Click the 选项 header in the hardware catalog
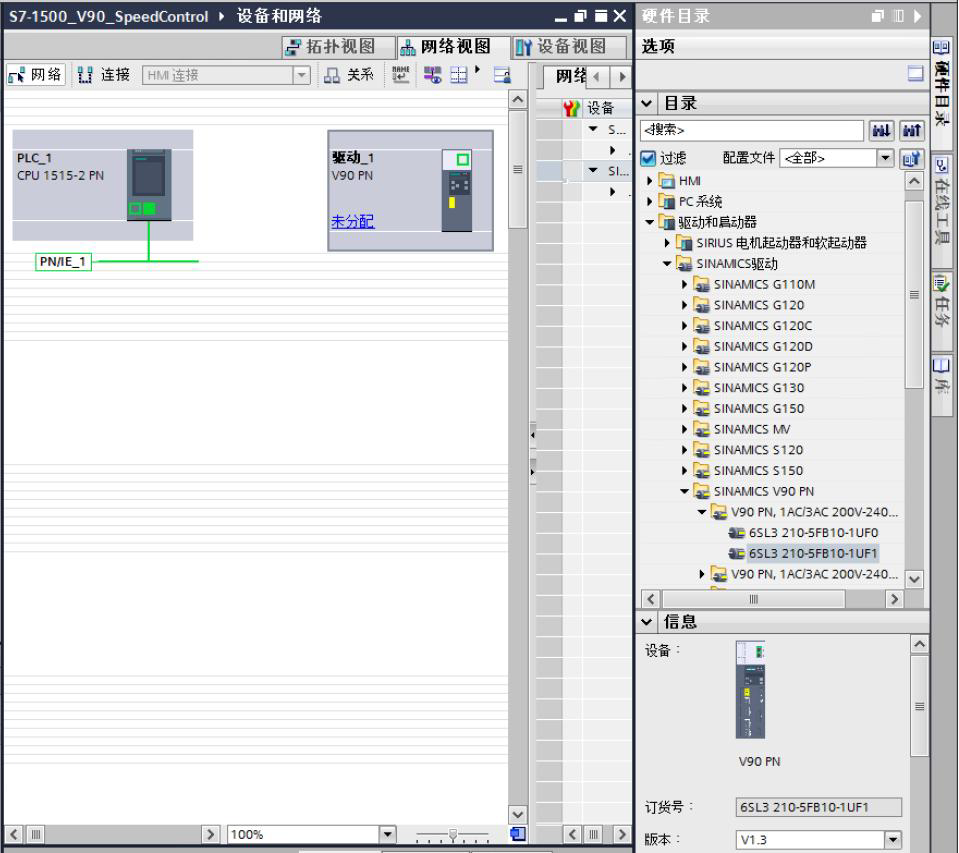Screen dimensions: 959x853 [658, 46]
